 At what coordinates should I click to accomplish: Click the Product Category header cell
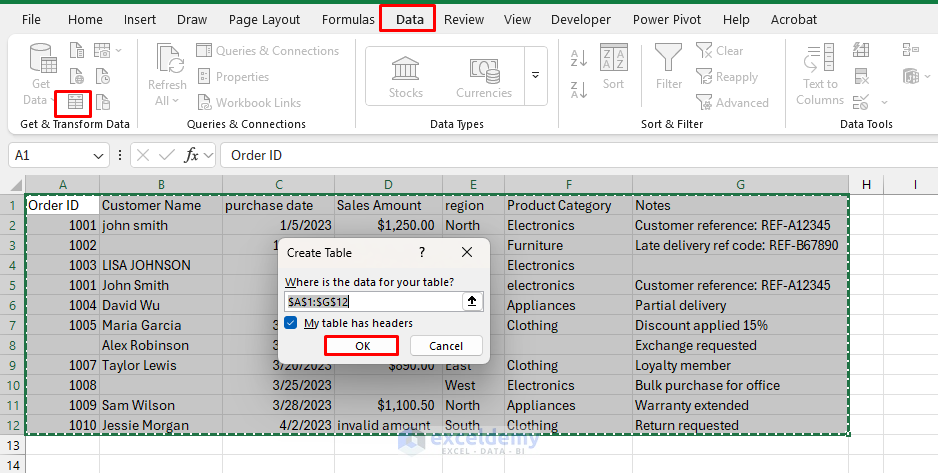[568, 205]
